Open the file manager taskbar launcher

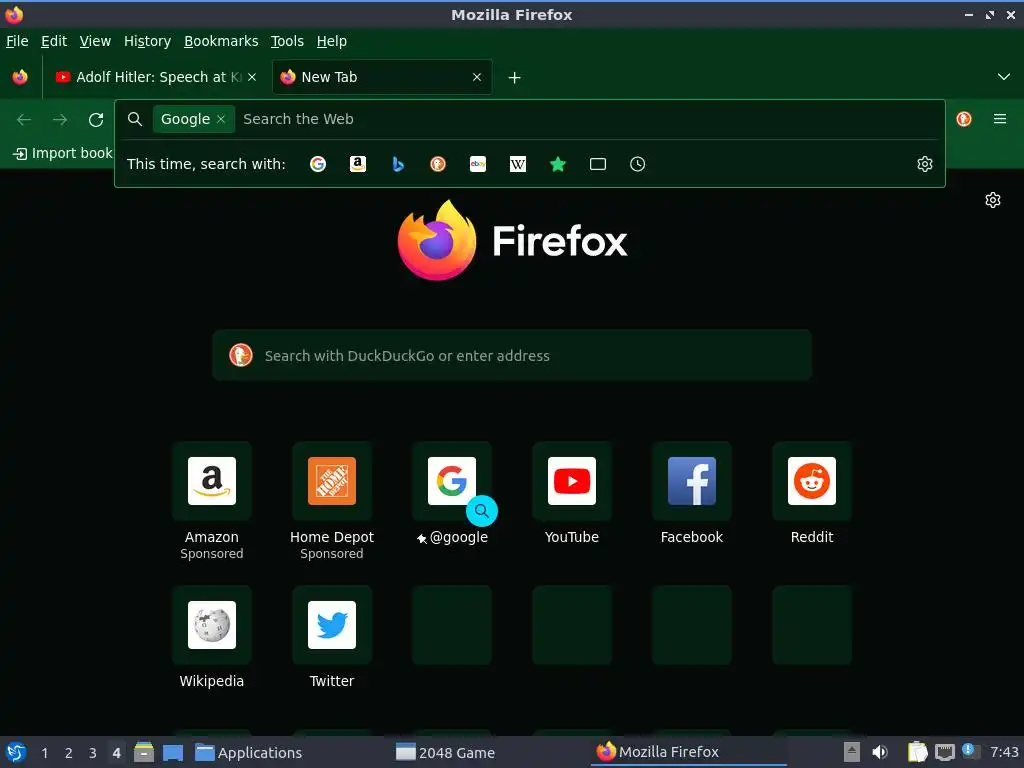coord(144,752)
